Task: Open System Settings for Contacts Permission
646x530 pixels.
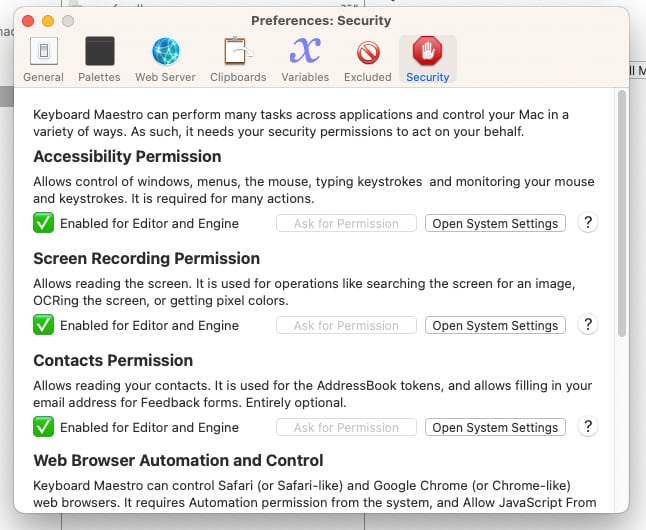Action: click(x=495, y=427)
